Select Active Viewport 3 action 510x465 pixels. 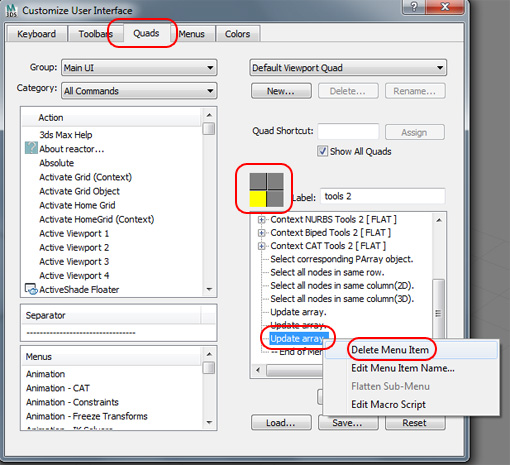pyautogui.click(x=74, y=262)
